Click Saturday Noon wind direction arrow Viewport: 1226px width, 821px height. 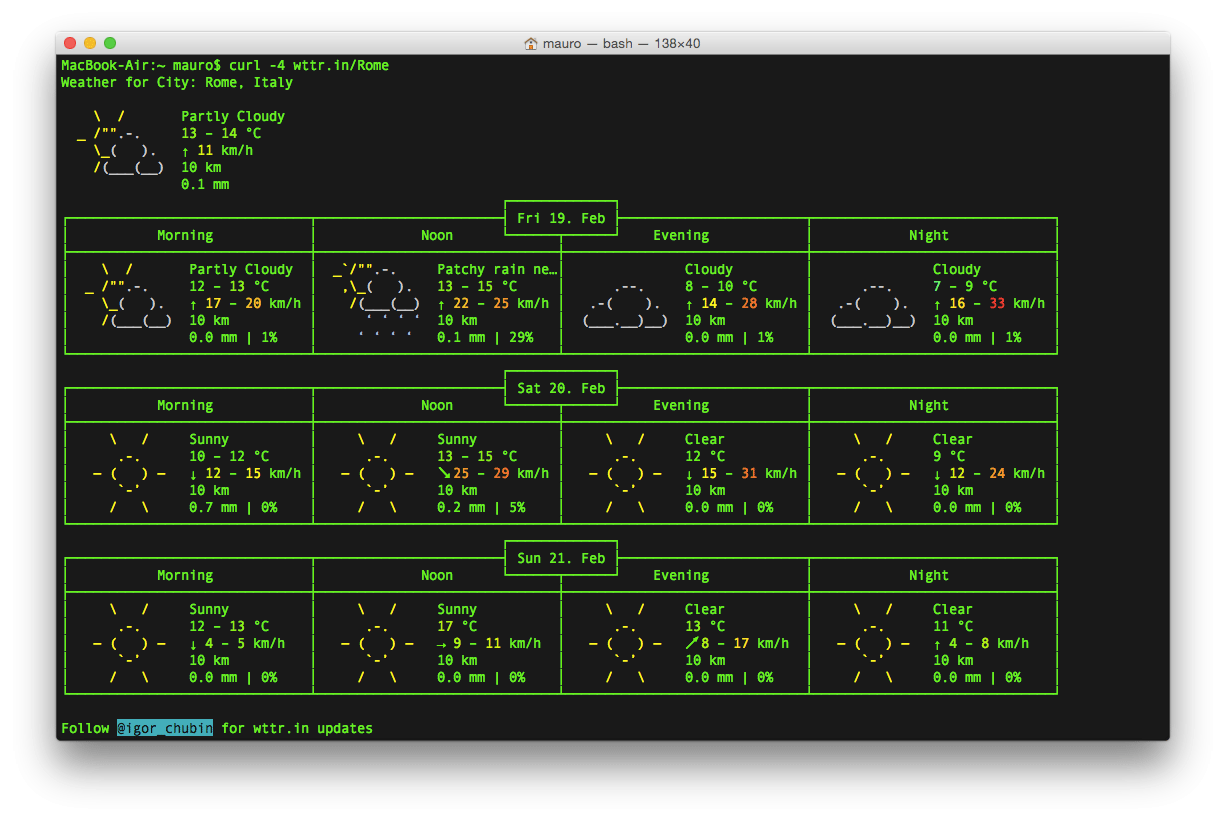[x=443, y=473]
